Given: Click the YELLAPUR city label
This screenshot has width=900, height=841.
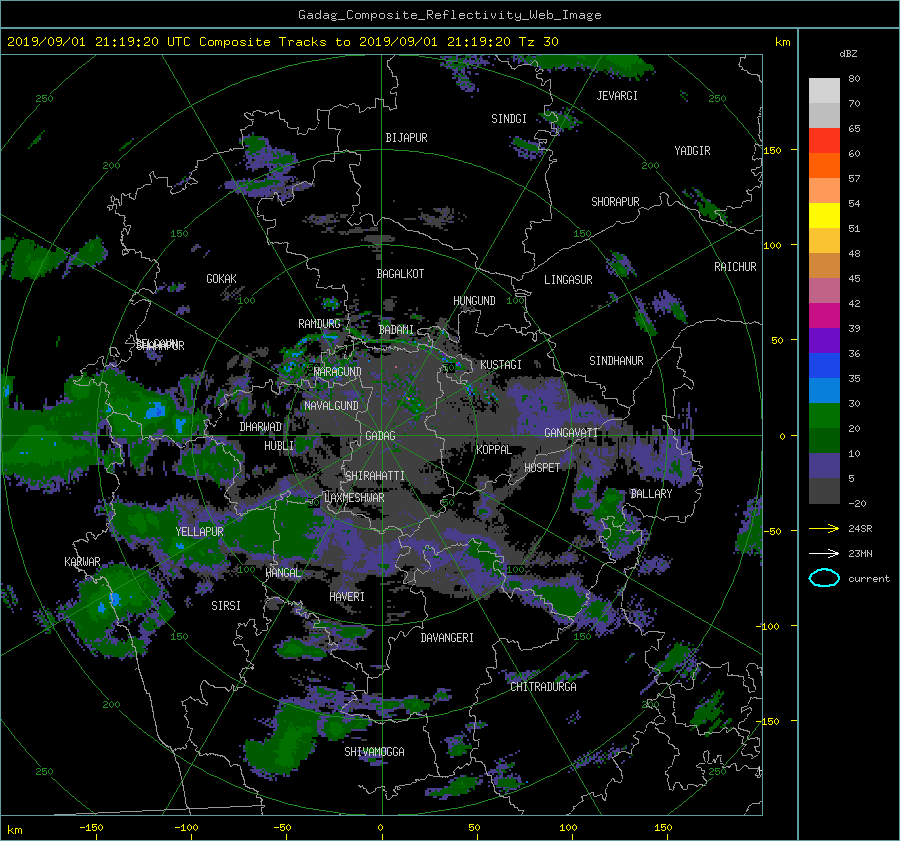Looking at the screenshot, I should pos(199,532).
